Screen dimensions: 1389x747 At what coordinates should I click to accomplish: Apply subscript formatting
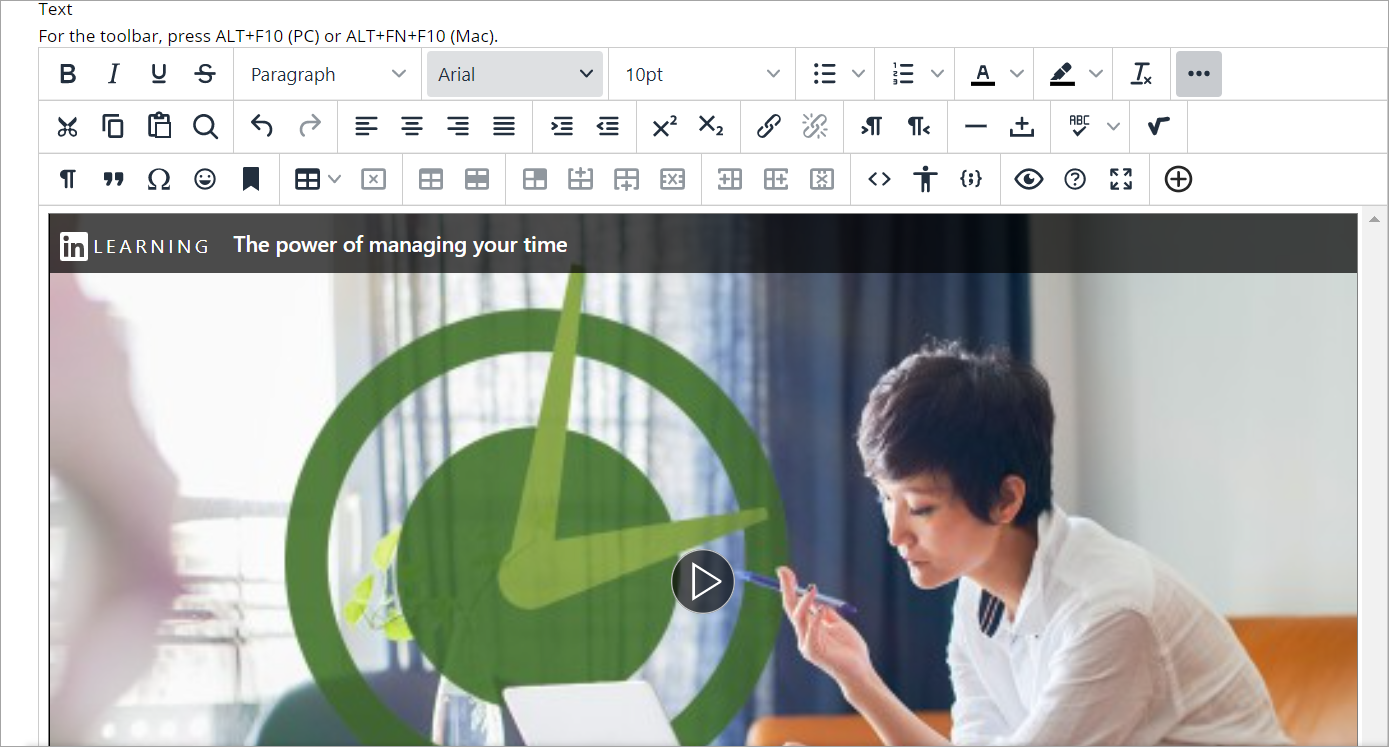(x=710, y=126)
